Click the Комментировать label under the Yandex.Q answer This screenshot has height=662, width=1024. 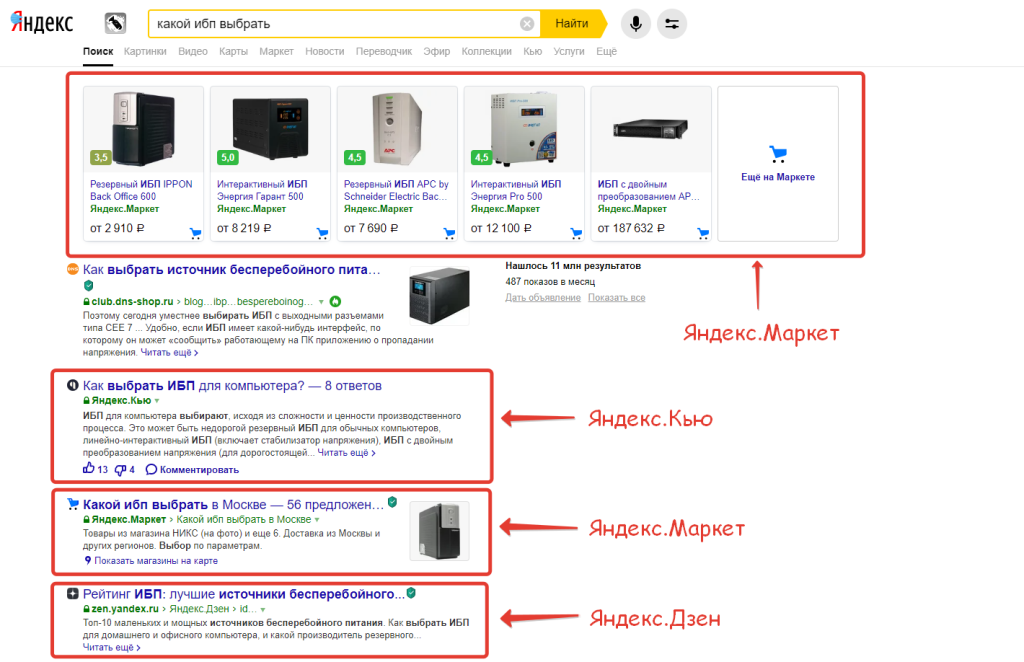[x=199, y=470]
